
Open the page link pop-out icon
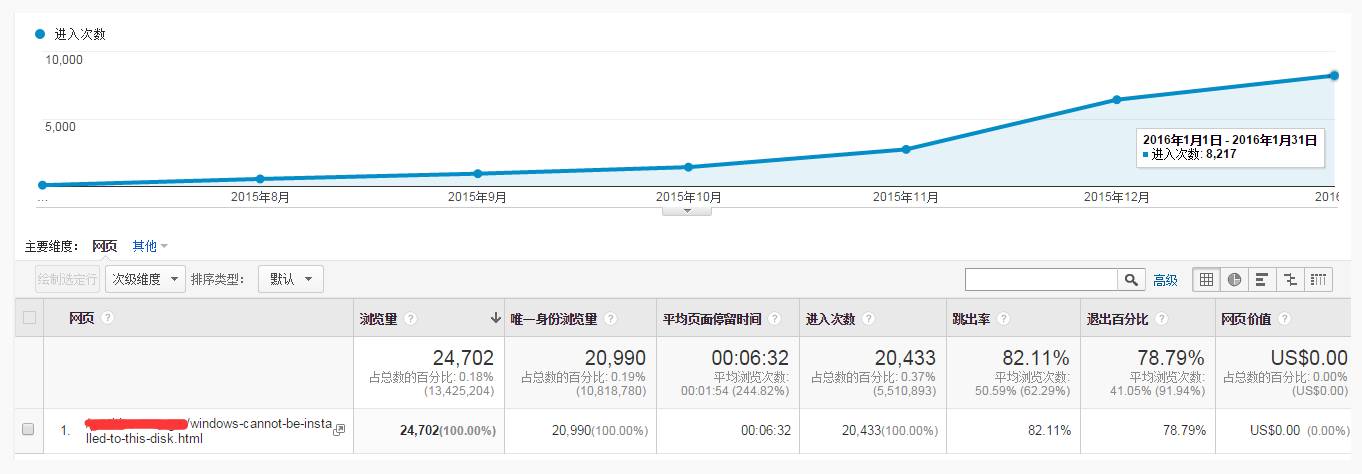tap(339, 429)
